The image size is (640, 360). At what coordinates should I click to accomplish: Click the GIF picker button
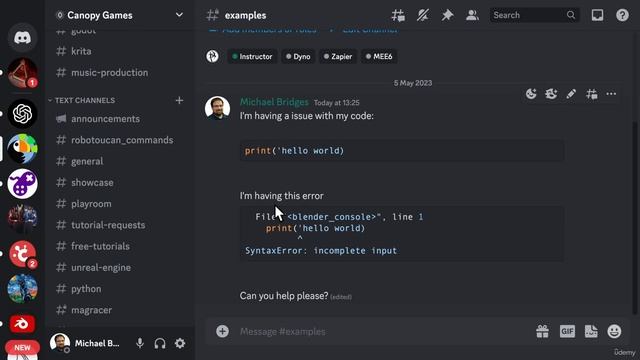(x=567, y=331)
